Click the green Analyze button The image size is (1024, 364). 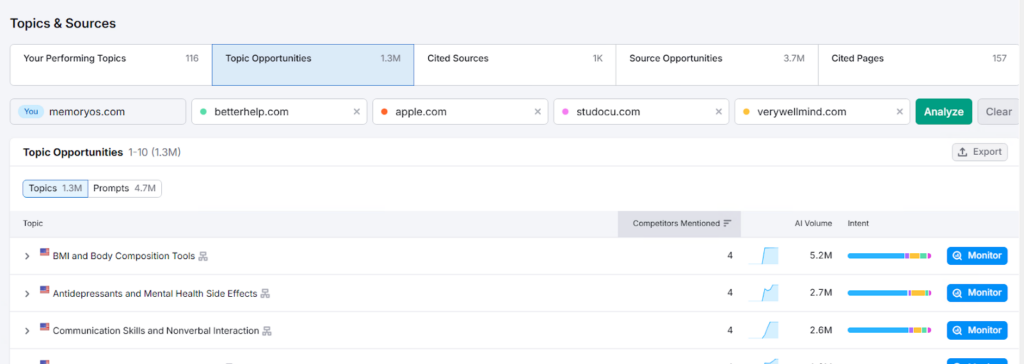[x=944, y=112]
